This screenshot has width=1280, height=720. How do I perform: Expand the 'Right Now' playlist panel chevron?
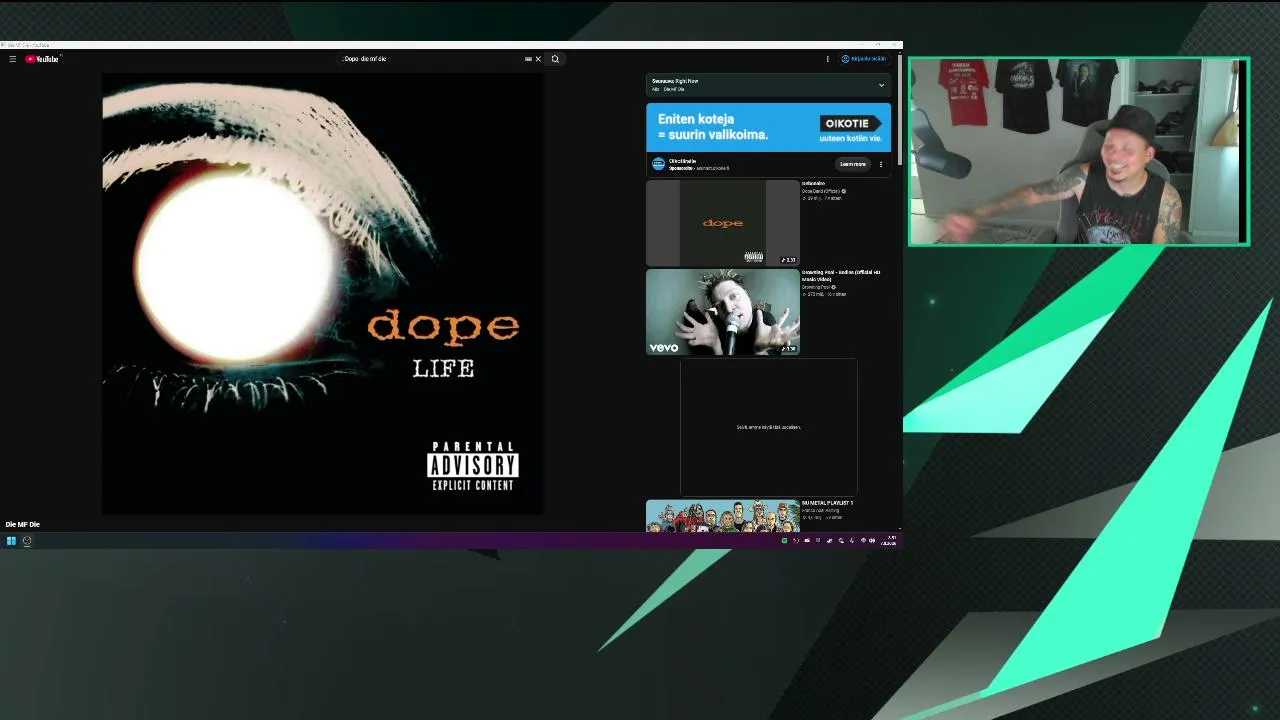[881, 85]
